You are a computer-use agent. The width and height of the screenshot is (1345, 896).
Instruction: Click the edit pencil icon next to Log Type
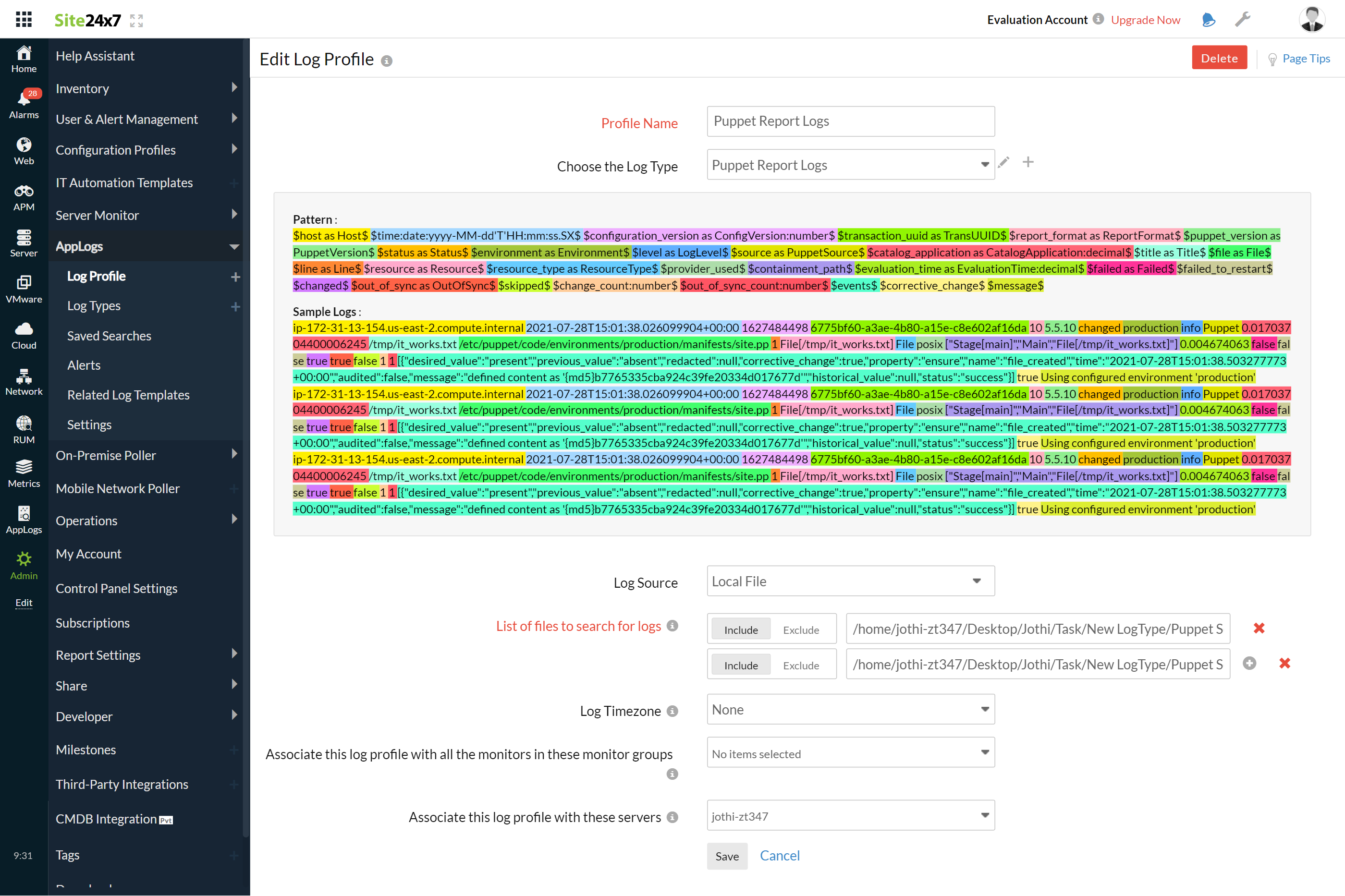pos(1003,162)
